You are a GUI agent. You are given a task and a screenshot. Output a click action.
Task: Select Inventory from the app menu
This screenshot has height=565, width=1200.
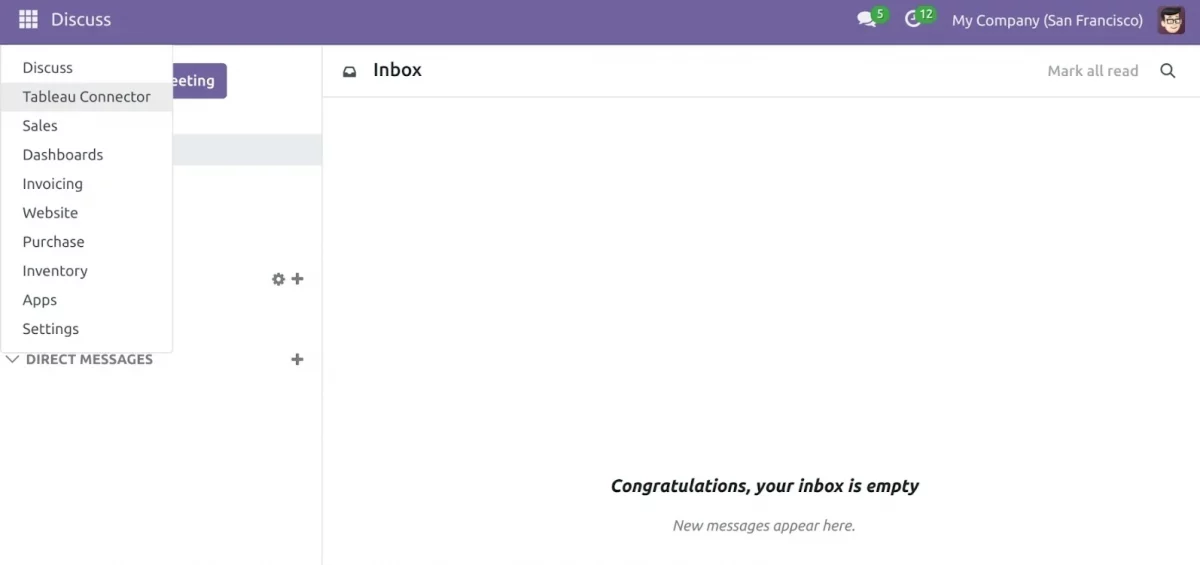click(x=55, y=271)
